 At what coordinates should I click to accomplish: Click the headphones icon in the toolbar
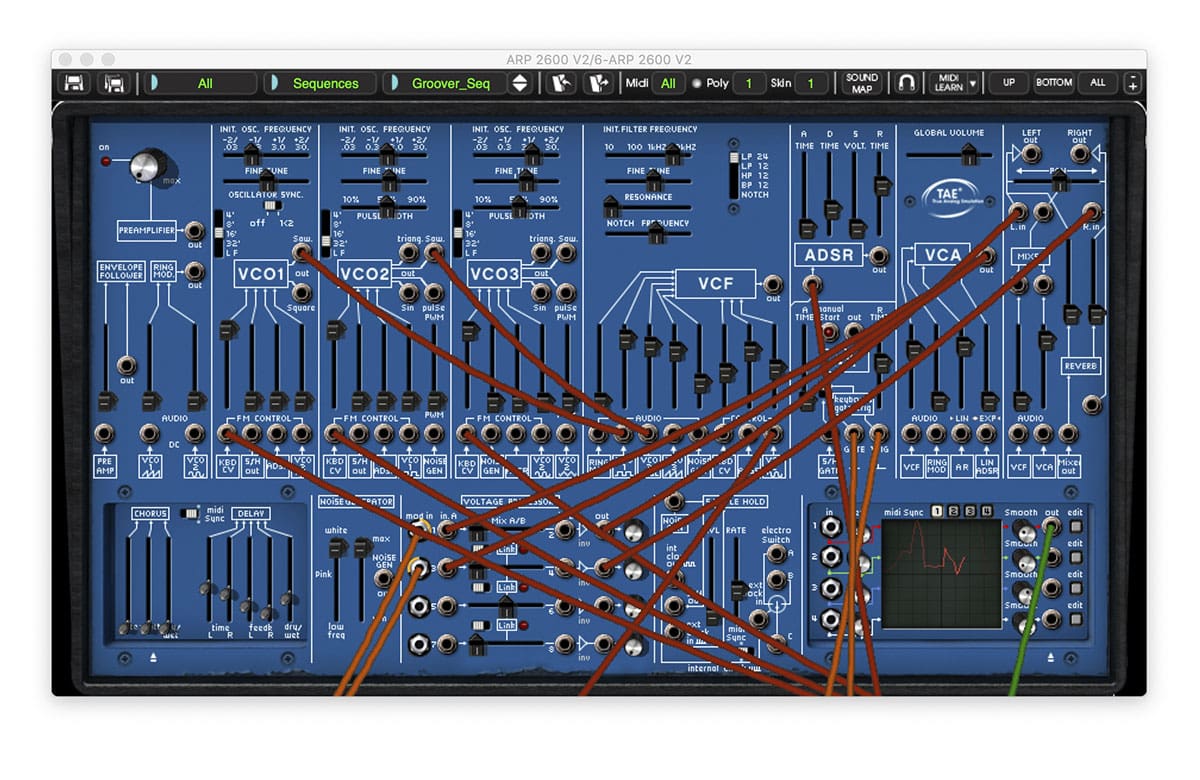[906, 83]
